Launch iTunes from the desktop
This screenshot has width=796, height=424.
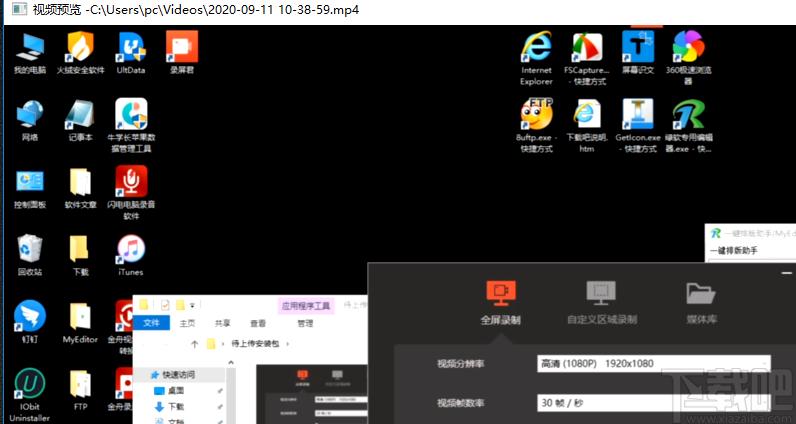131,255
